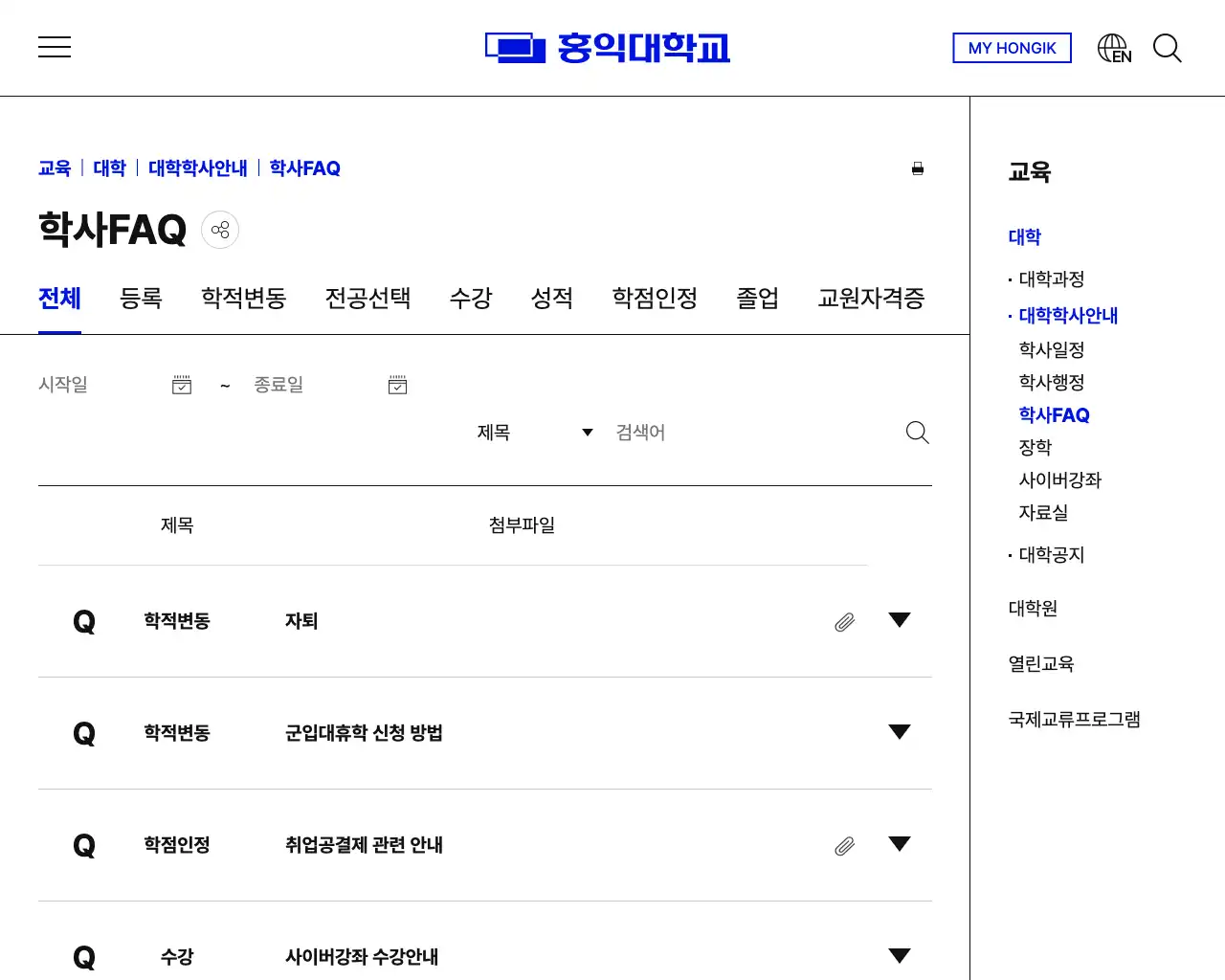The image size is (1225, 980).
Task: Expand the 군입대휴학 신청 방법 answer
Action: 900,732
